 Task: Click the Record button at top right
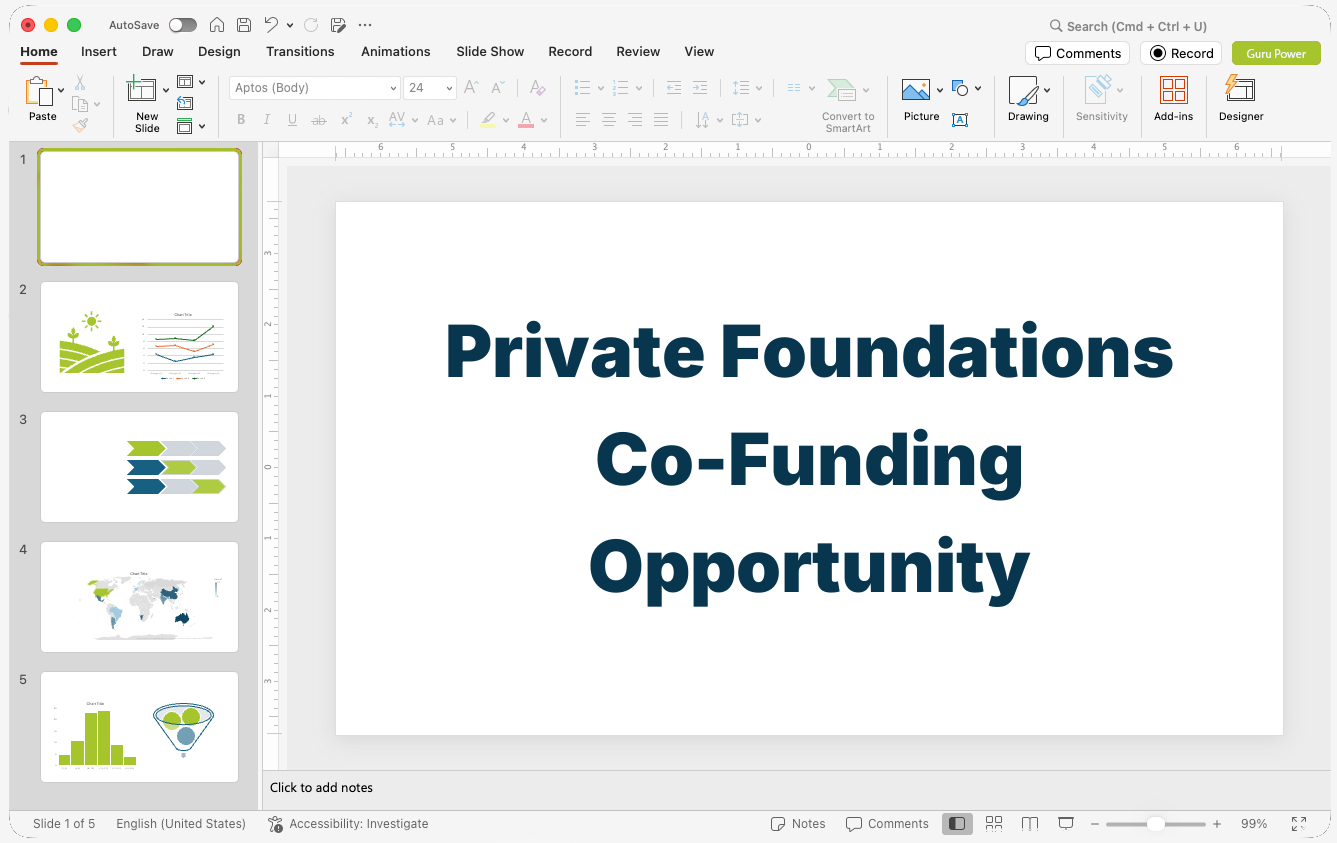(1181, 53)
